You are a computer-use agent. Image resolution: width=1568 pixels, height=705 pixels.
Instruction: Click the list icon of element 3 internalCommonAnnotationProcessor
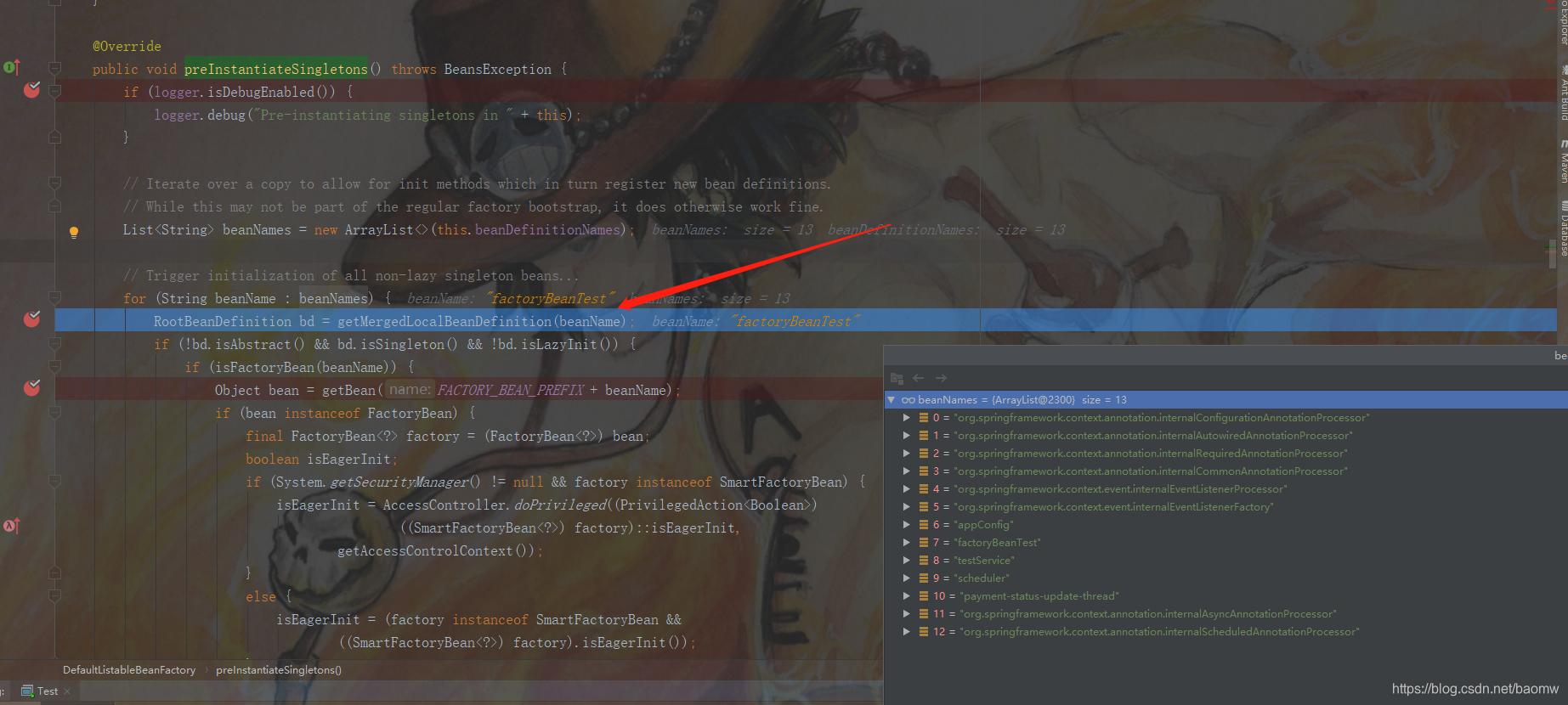coord(923,471)
